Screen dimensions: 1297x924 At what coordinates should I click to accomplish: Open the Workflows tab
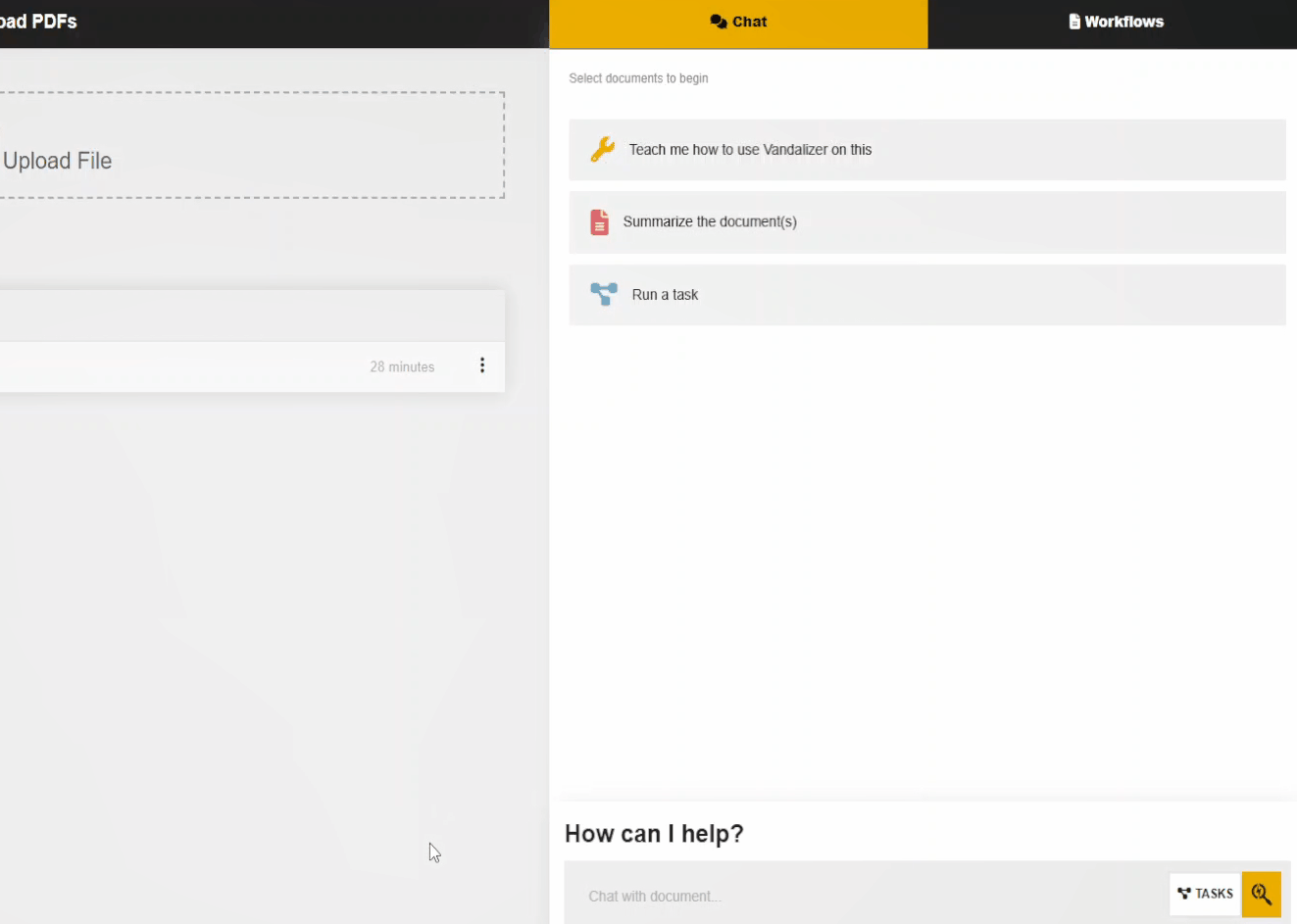point(1115,23)
